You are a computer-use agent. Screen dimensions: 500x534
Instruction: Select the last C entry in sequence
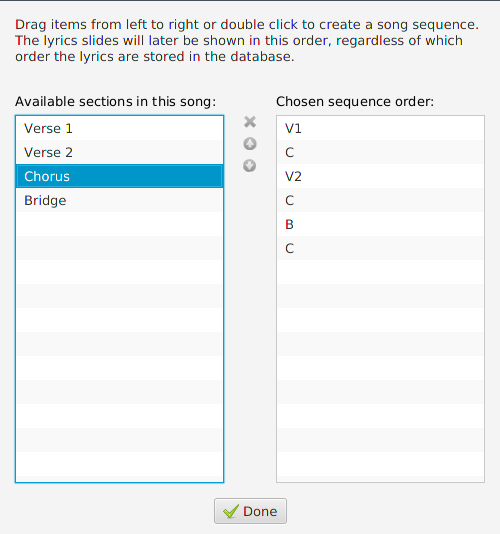click(380, 248)
